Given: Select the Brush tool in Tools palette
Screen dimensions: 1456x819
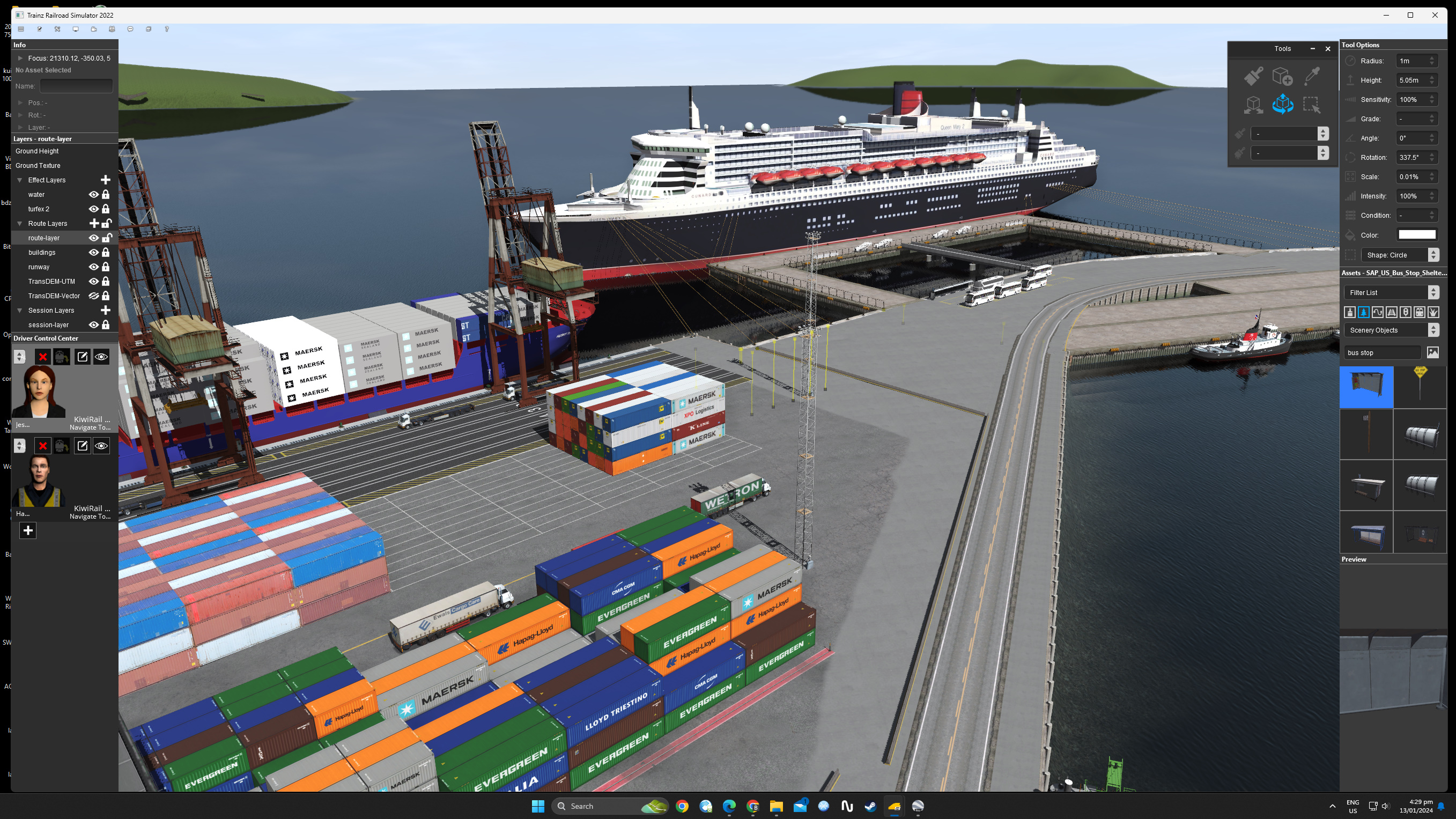Looking at the screenshot, I should [1253, 76].
